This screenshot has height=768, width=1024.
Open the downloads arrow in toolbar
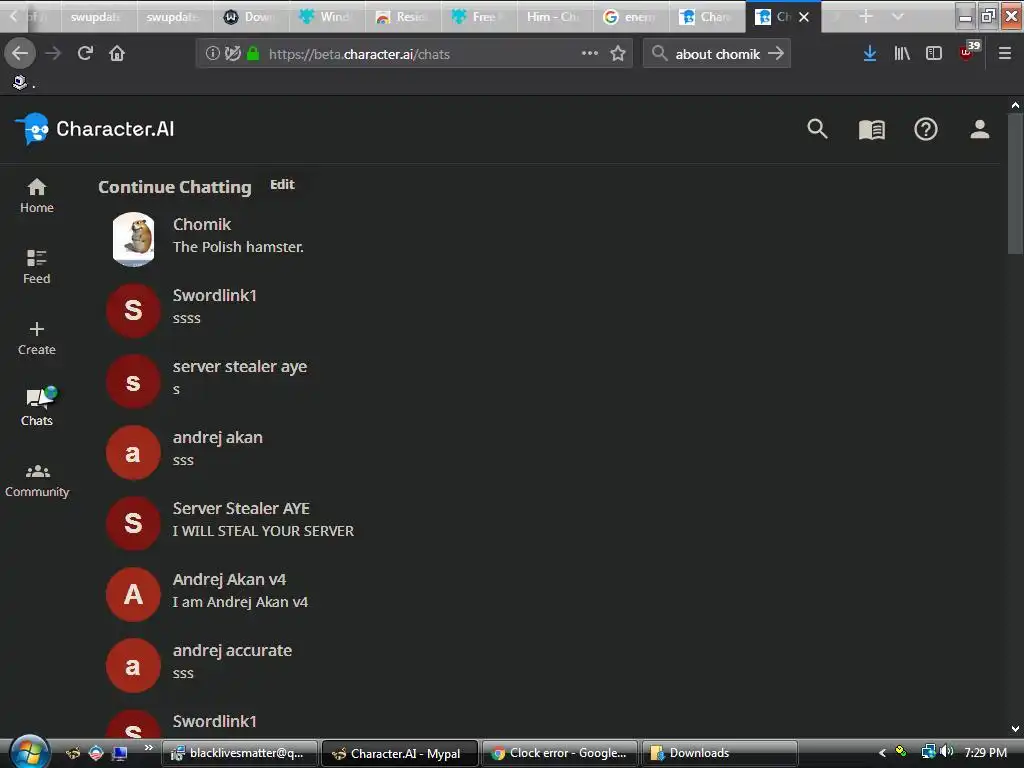tap(869, 53)
